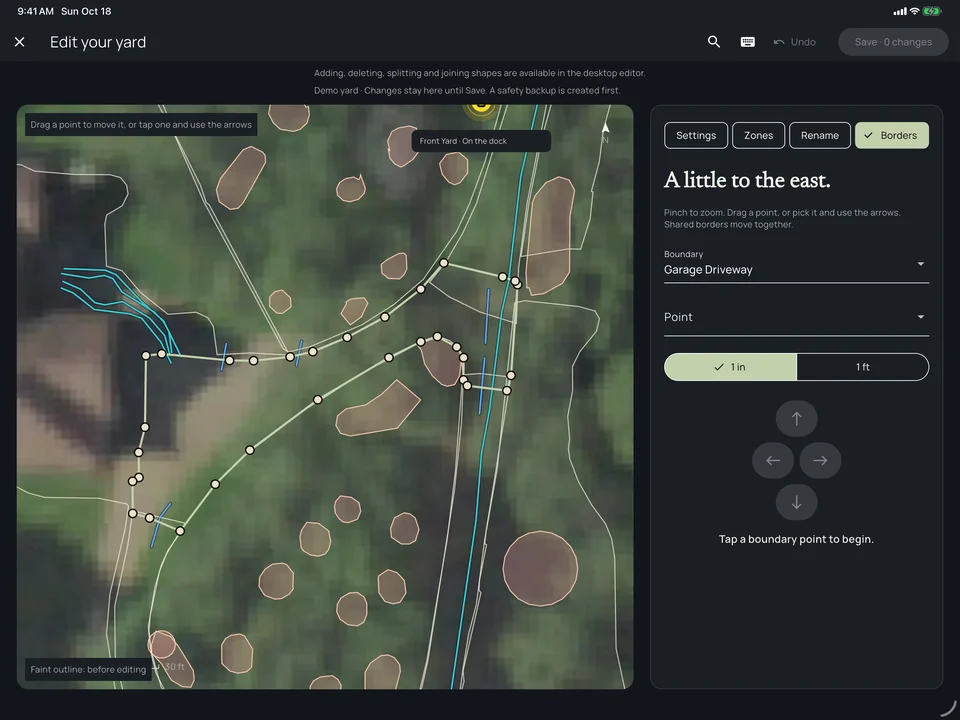This screenshot has width=960, height=720.
Task: Tap the 'A little to the east.' heading
Action: pos(747,180)
